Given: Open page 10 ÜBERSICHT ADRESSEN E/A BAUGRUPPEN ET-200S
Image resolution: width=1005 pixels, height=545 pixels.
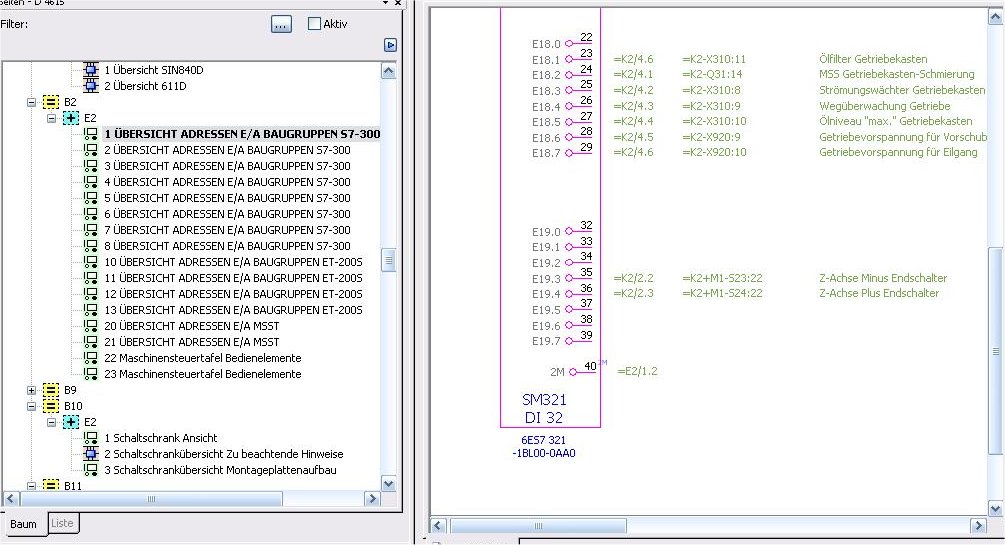Looking at the screenshot, I should pyautogui.click(x=233, y=262).
